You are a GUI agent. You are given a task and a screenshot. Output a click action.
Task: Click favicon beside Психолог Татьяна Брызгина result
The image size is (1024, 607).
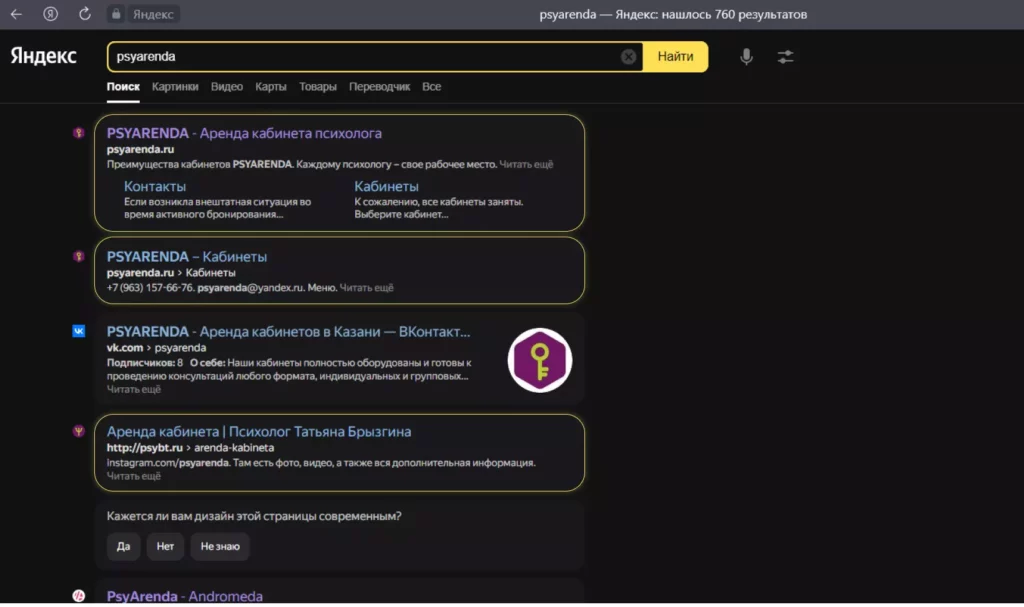click(x=78, y=431)
